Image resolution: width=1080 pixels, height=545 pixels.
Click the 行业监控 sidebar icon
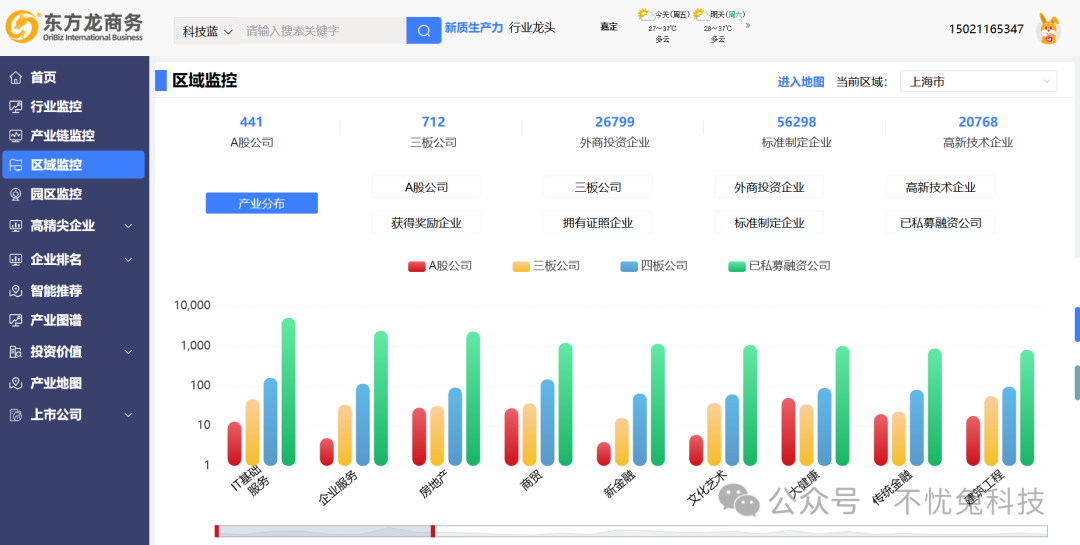15,107
